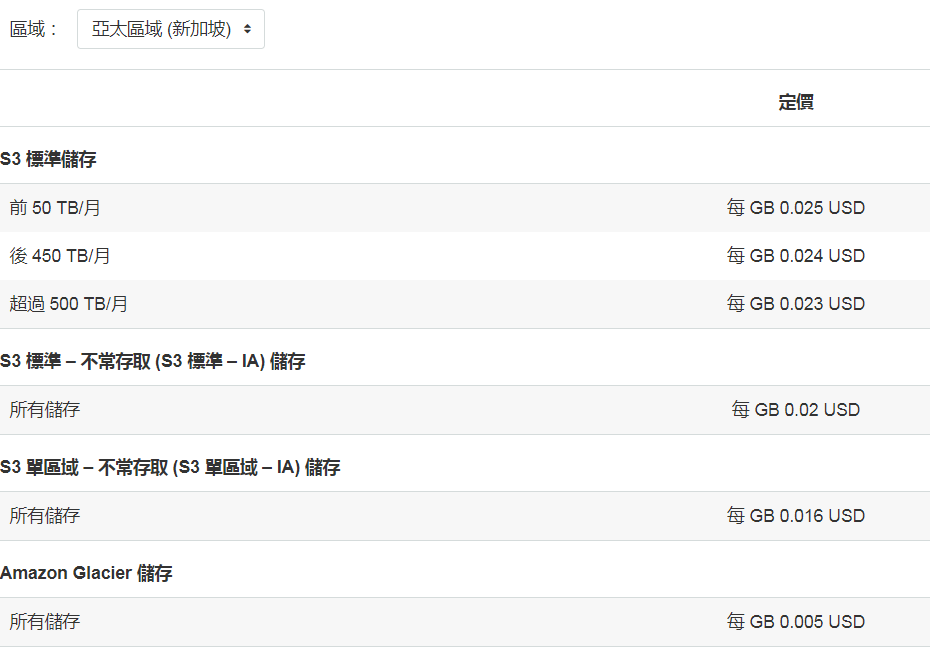Click 所有儲存 under S3 單區域 – IA
Viewport: 930px width, 664px height.
(x=44, y=516)
